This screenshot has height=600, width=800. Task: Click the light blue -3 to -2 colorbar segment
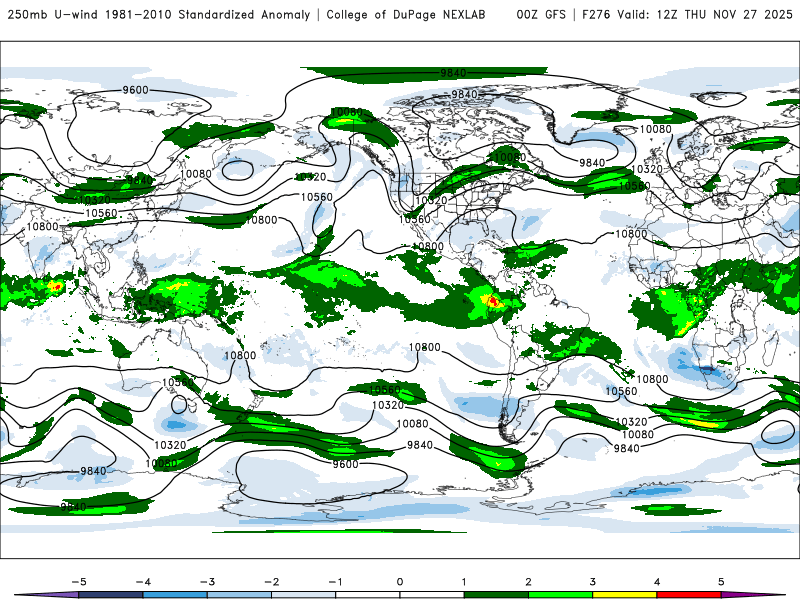point(239,595)
